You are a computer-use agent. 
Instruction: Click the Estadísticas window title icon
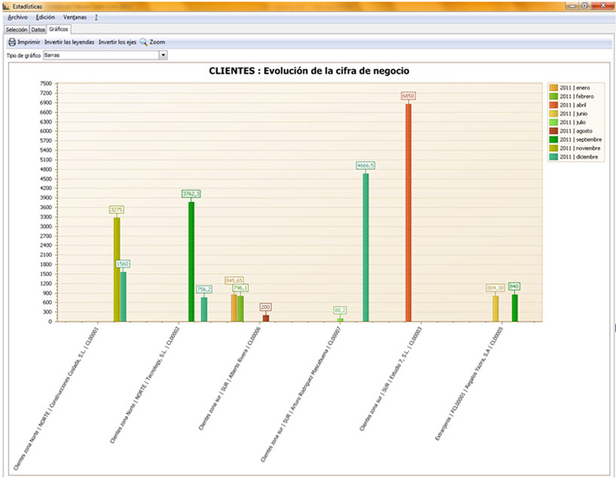tap(6, 7)
